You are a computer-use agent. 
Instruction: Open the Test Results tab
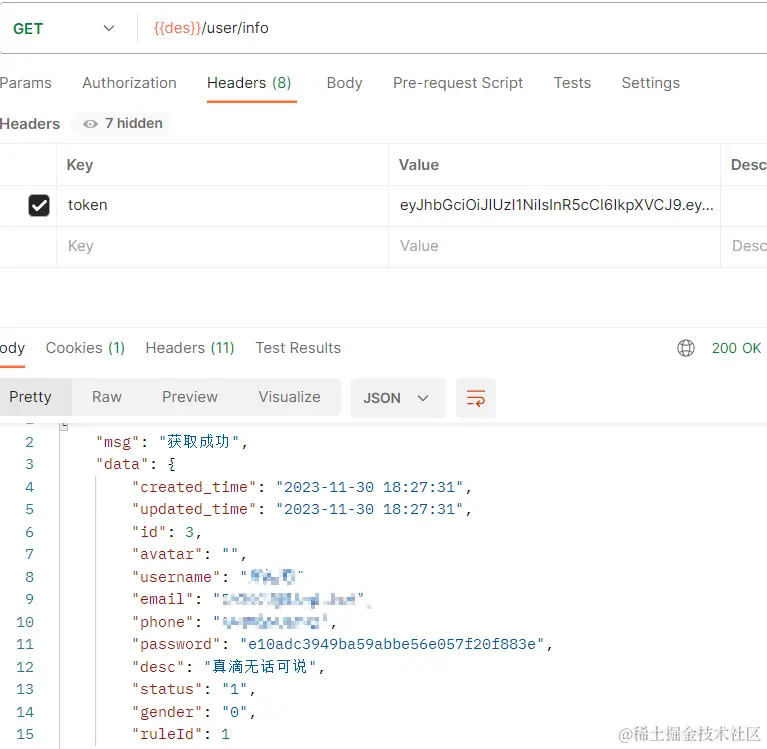point(298,348)
